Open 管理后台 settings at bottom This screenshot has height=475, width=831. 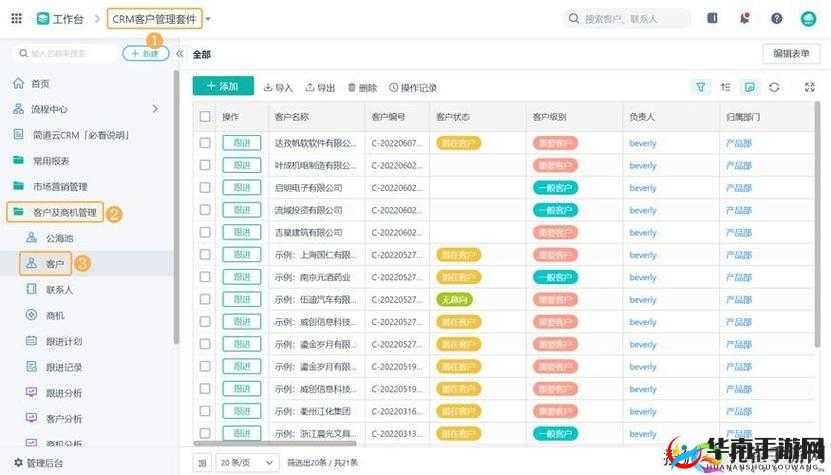[38, 463]
